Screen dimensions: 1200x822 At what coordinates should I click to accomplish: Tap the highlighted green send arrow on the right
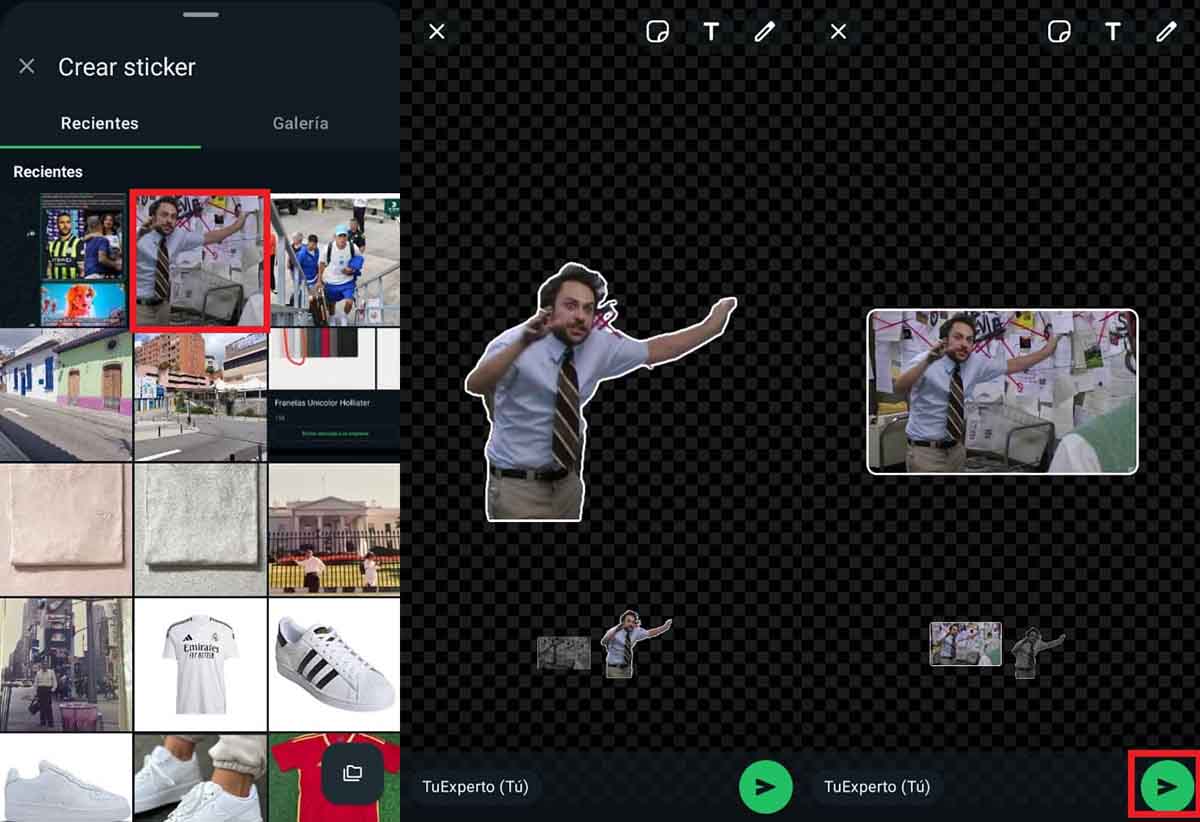tap(1164, 787)
